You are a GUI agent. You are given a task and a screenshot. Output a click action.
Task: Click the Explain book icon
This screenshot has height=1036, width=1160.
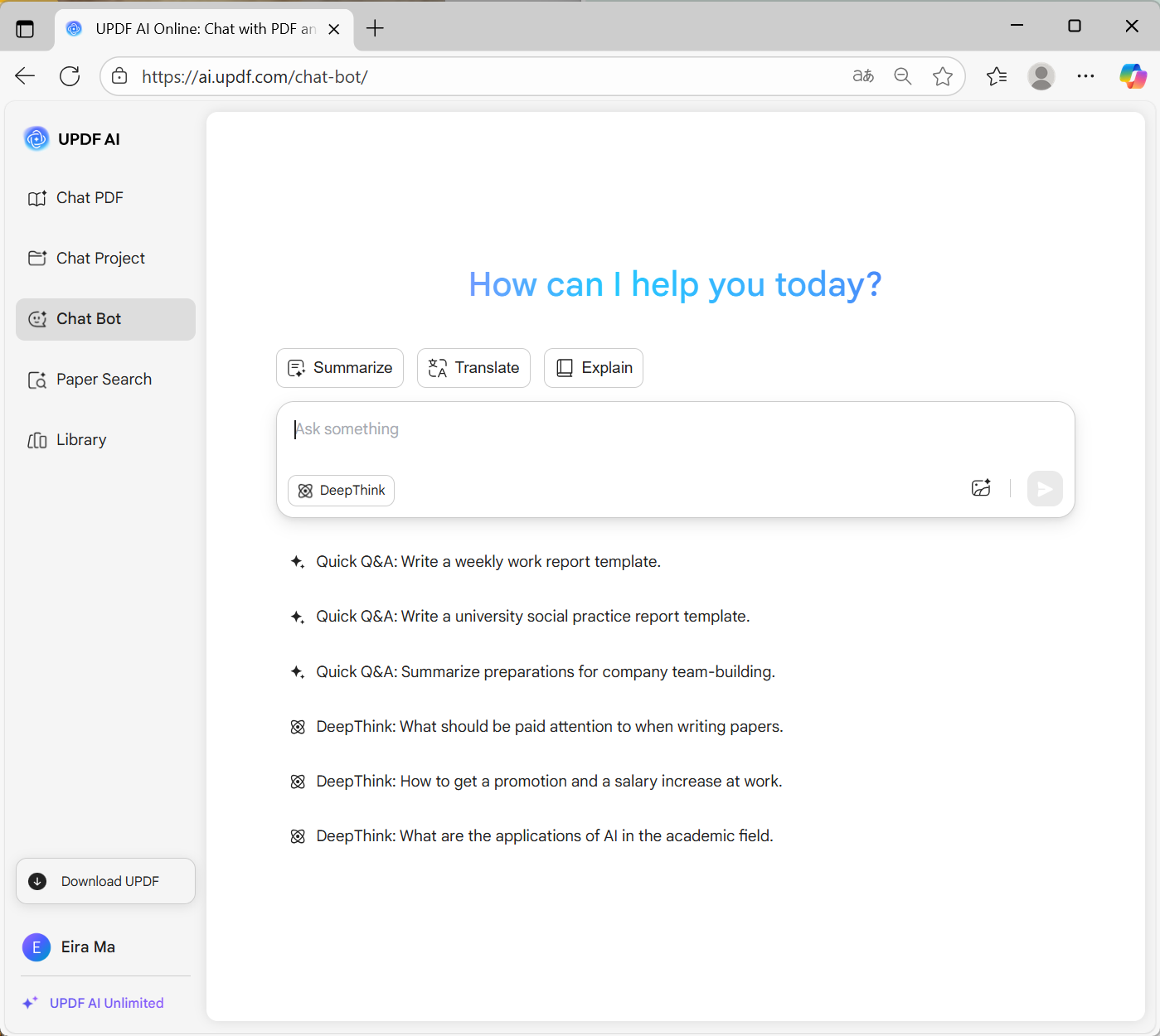[x=565, y=368]
